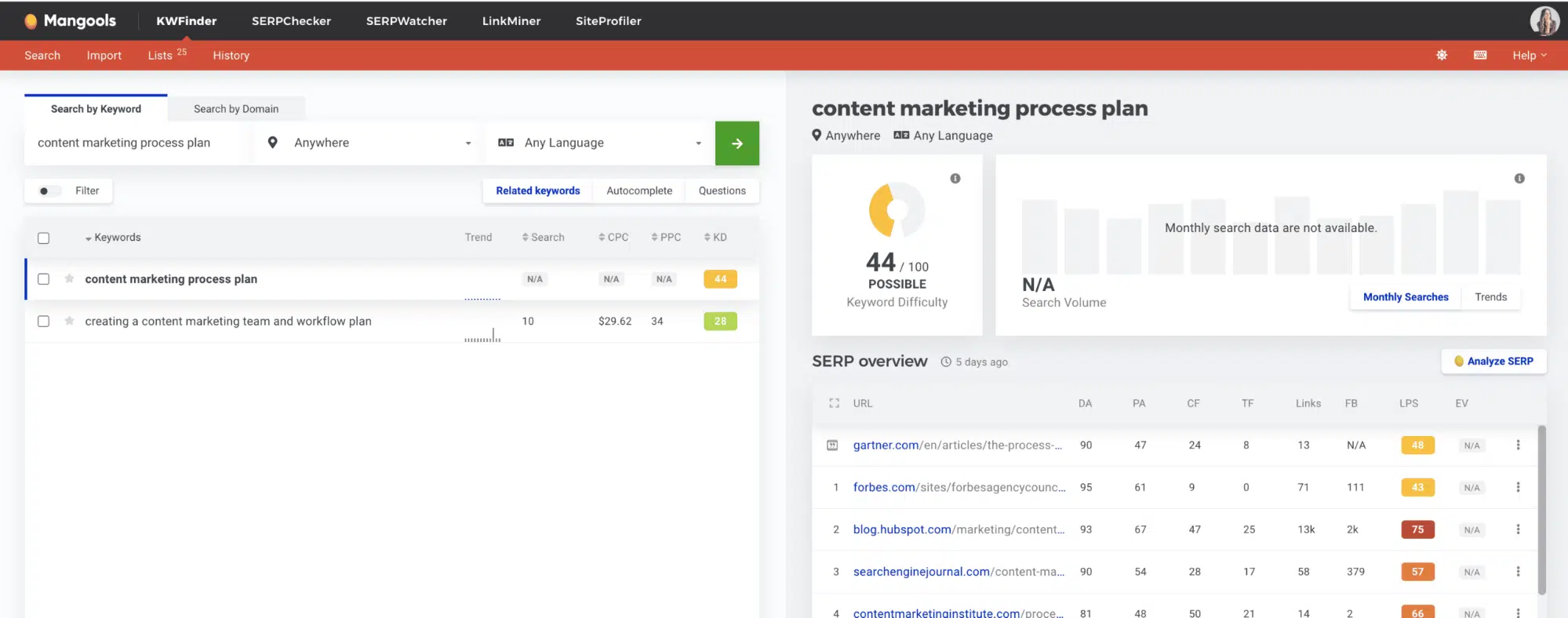Open the Search menu item in red bar

[x=42, y=56]
